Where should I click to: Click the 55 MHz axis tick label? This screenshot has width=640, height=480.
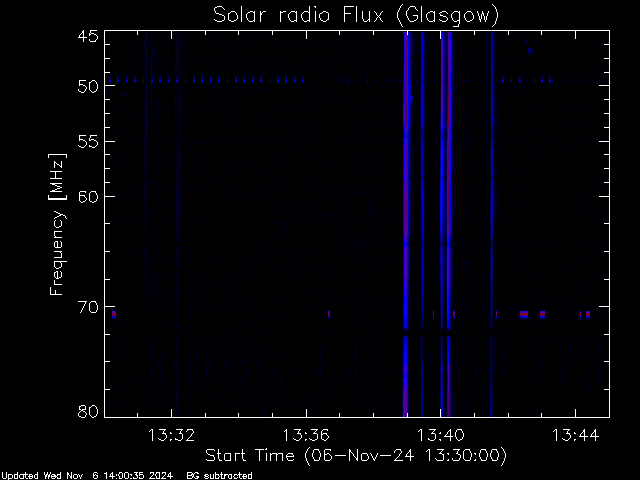click(x=88, y=142)
